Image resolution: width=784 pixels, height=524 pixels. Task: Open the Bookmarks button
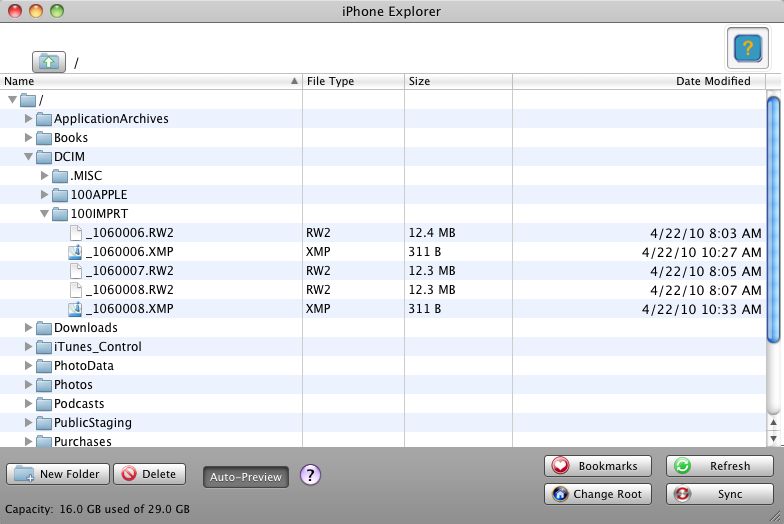coord(598,466)
